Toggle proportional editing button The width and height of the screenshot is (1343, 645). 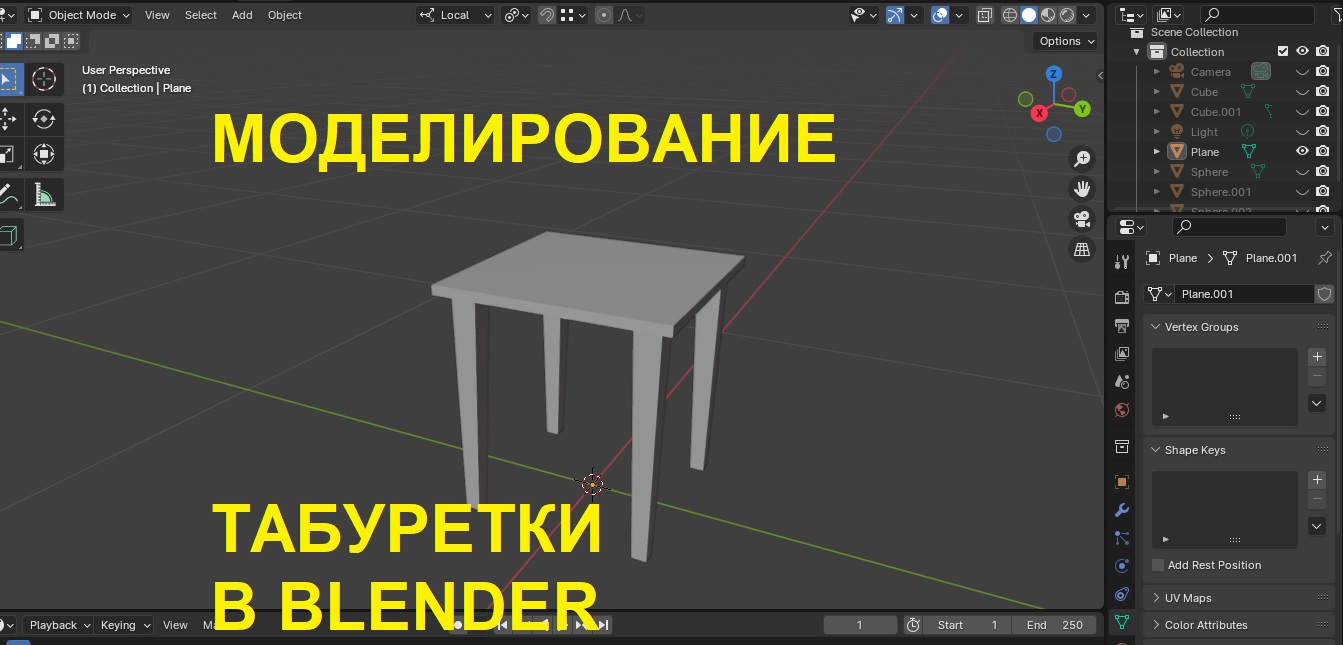[605, 15]
